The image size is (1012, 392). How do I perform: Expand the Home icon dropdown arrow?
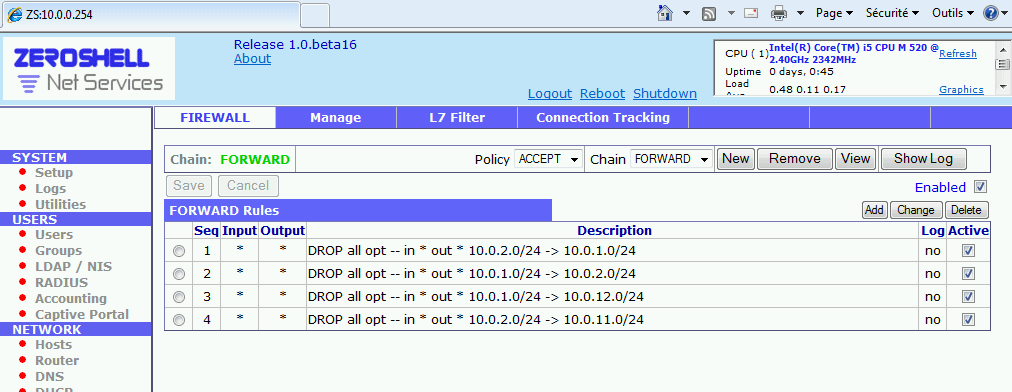686,13
